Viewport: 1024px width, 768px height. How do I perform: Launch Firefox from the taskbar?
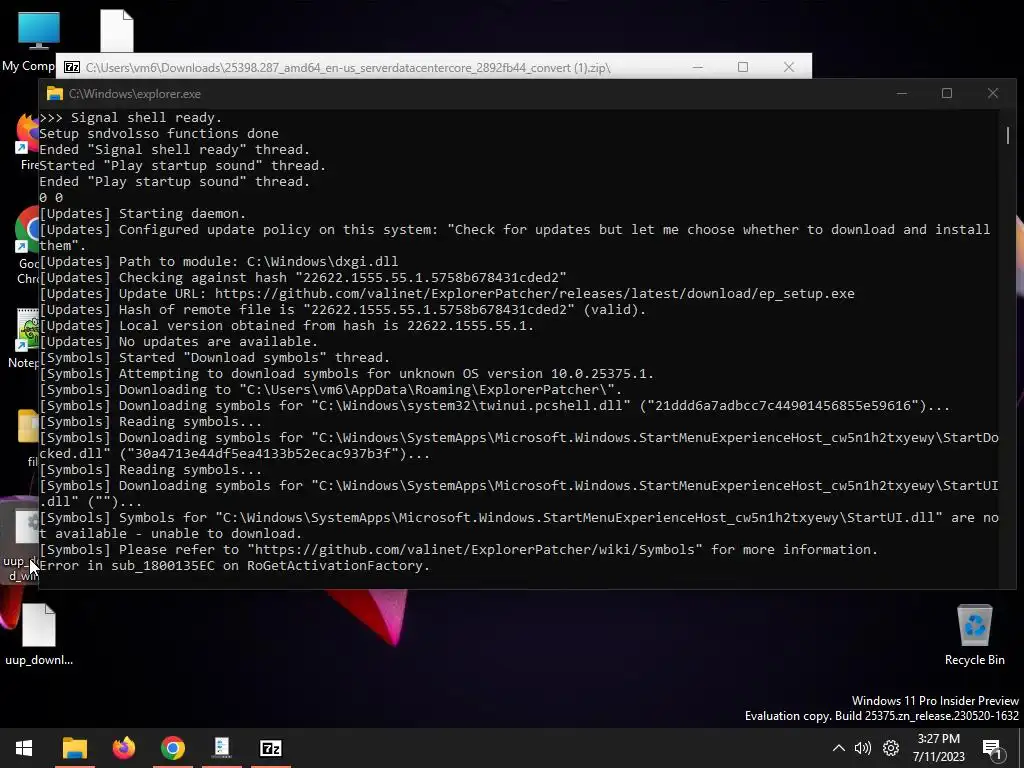click(123, 748)
